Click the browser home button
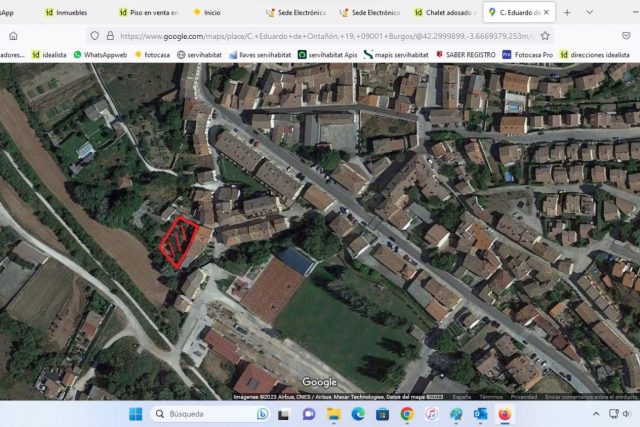 [13, 35]
